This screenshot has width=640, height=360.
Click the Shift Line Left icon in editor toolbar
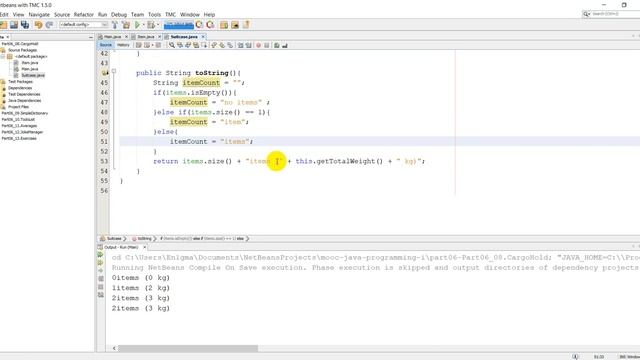click(x=240, y=45)
